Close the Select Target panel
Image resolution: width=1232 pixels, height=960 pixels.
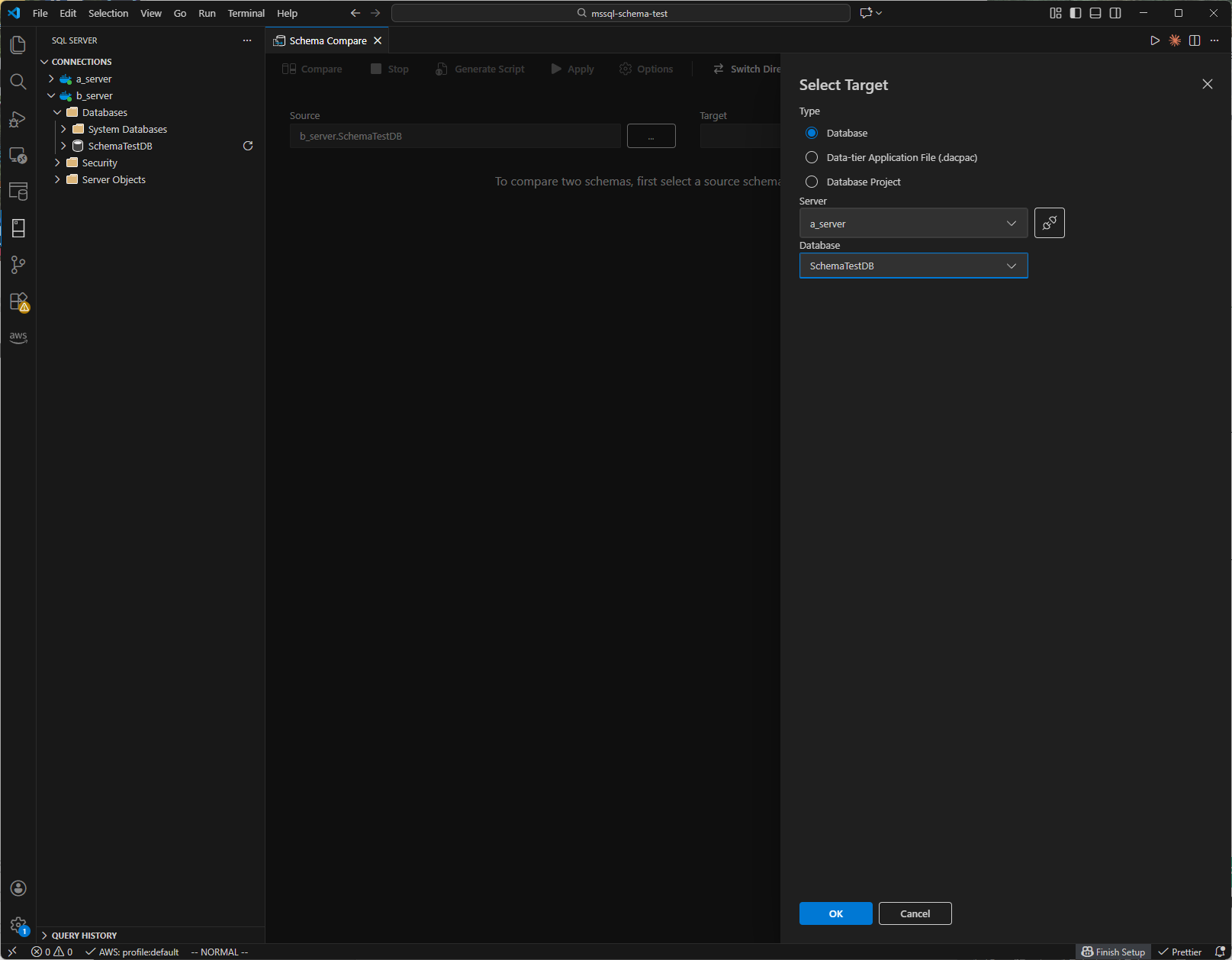[1208, 84]
